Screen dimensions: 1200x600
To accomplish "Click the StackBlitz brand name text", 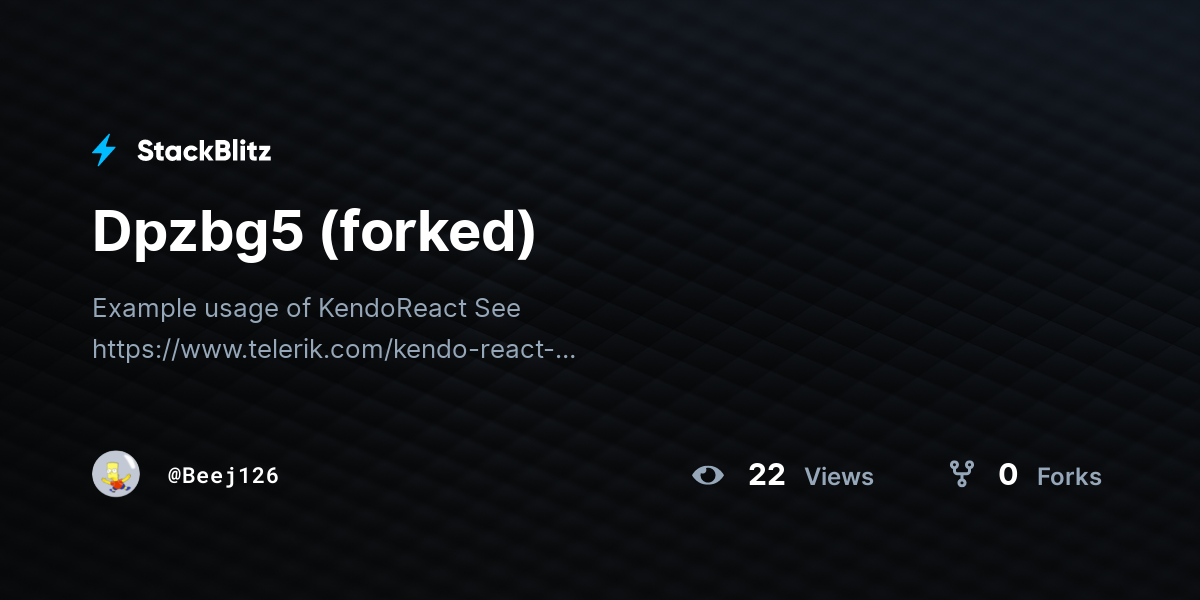I will pos(204,151).
